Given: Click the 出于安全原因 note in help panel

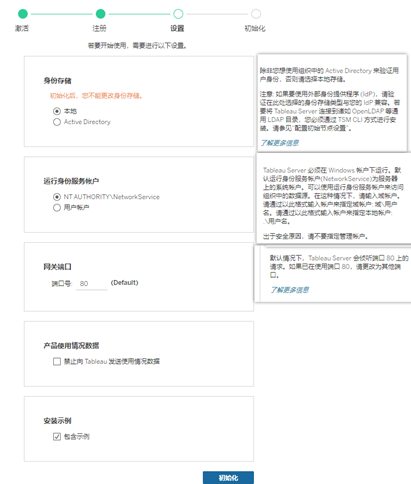Looking at the screenshot, I should coord(316,236).
